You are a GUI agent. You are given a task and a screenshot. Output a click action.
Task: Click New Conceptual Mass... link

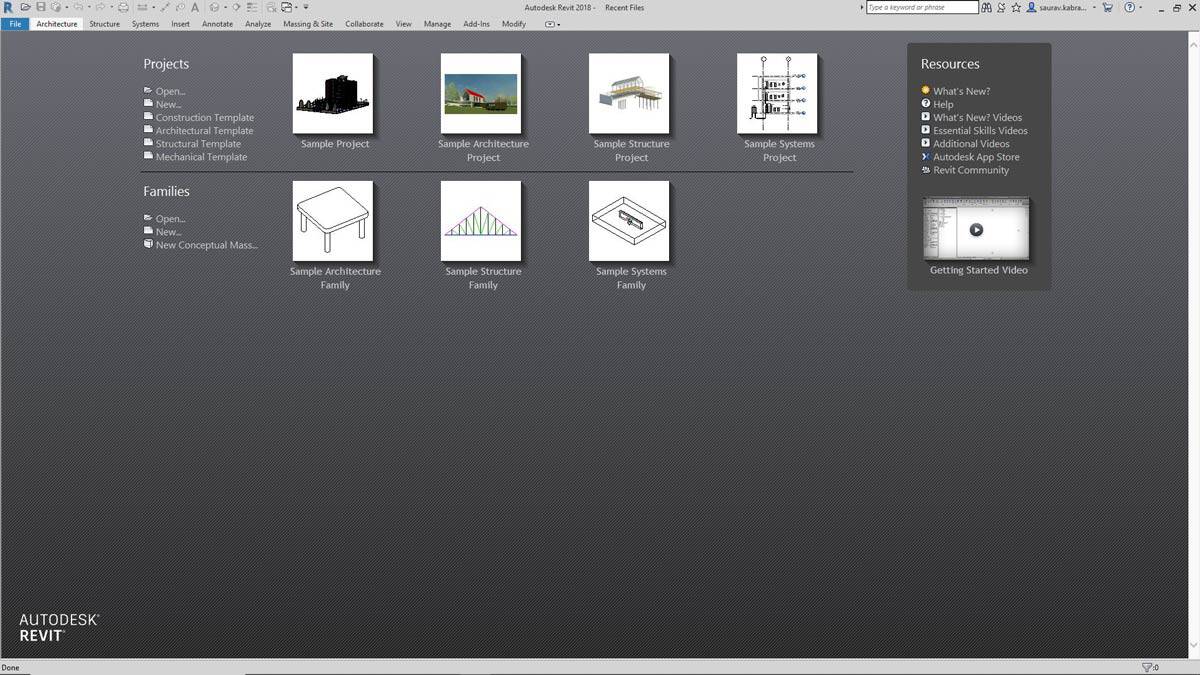click(206, 244)
